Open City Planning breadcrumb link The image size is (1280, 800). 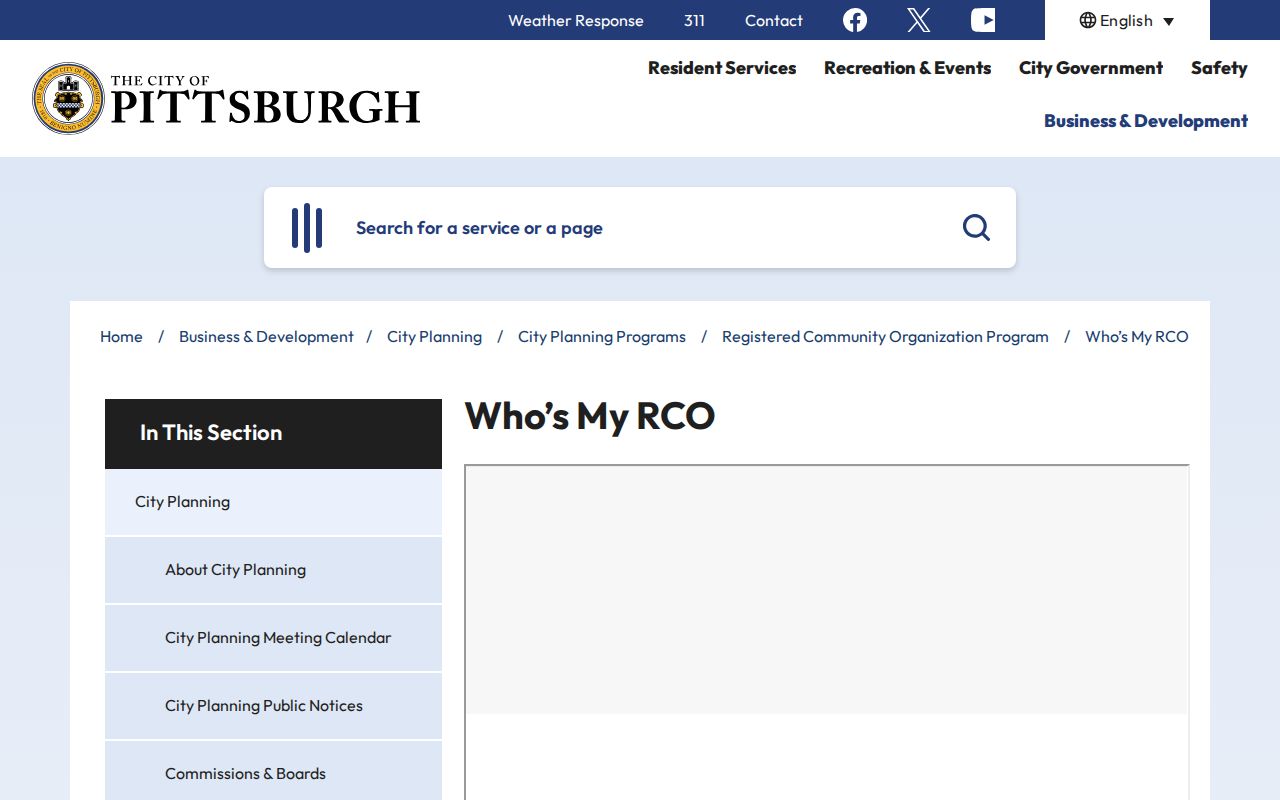pos(434,337)
